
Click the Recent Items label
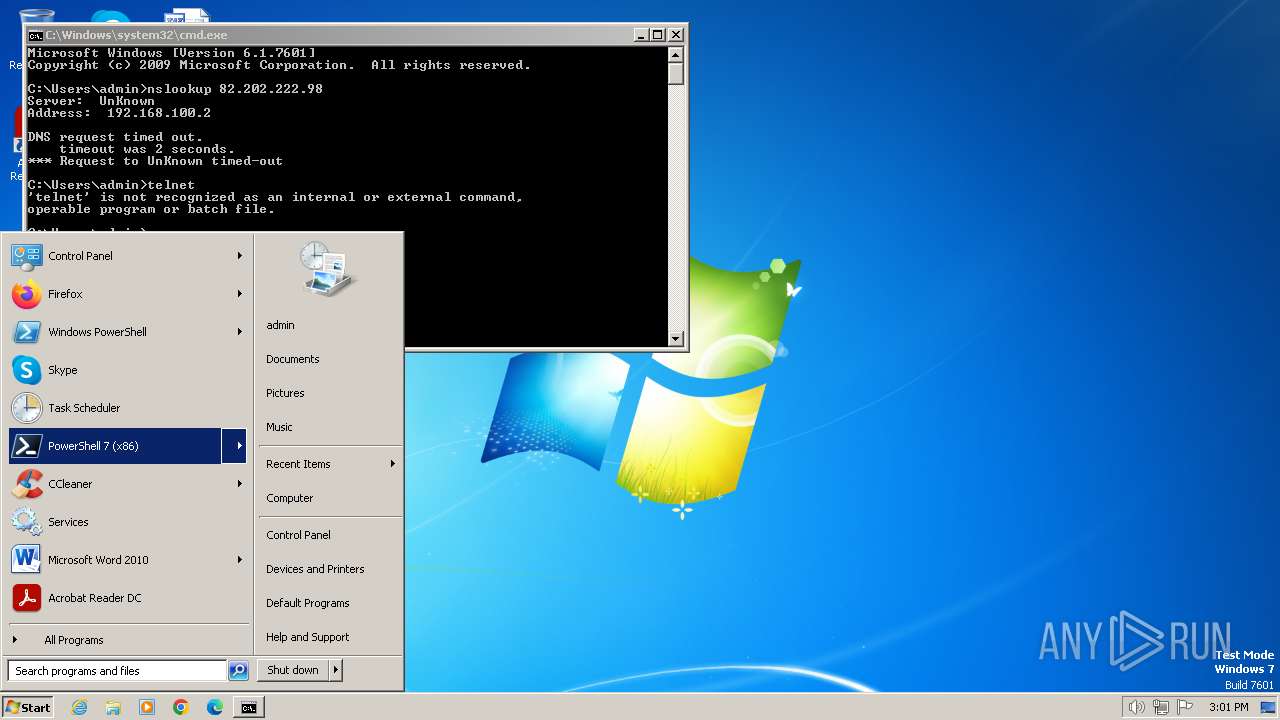(x=298, y=464)
